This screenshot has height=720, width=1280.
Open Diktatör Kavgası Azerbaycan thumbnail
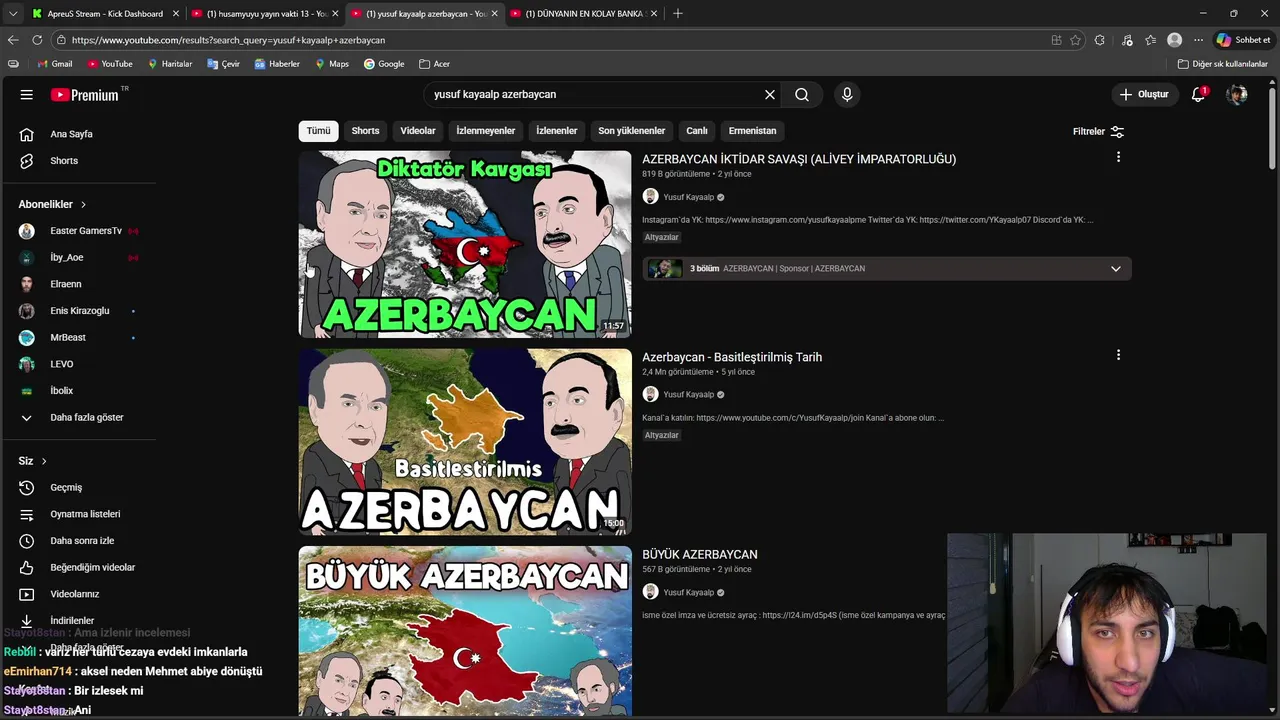(x=465, y=244)
